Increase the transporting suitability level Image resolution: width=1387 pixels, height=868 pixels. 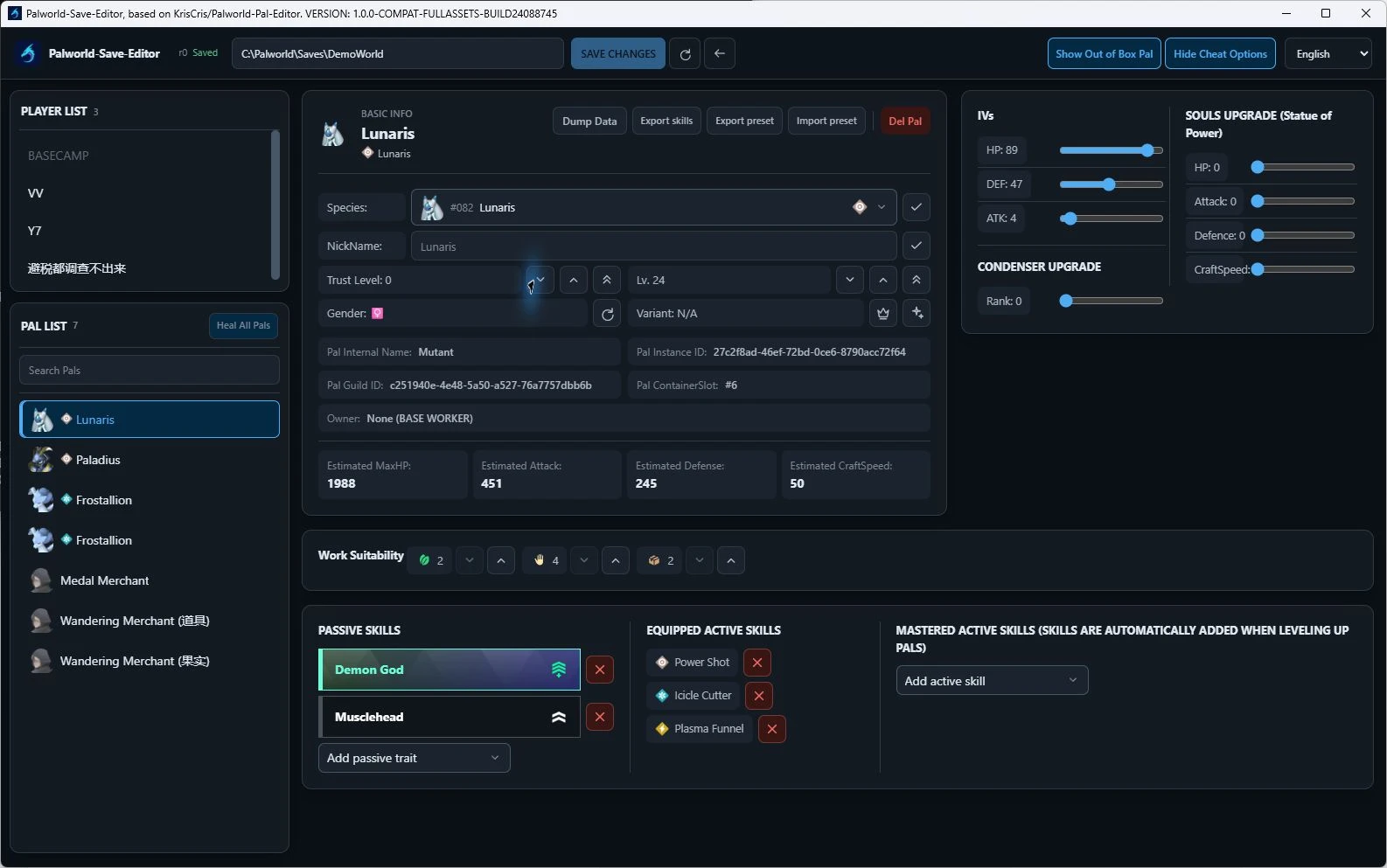731,560
